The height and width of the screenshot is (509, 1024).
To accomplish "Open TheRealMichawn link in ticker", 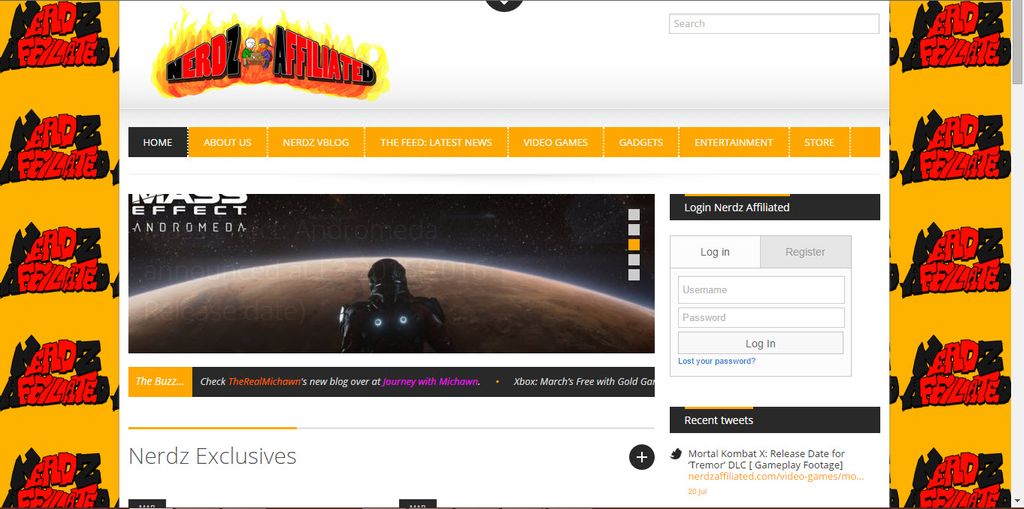I will [x=264, y=382].
